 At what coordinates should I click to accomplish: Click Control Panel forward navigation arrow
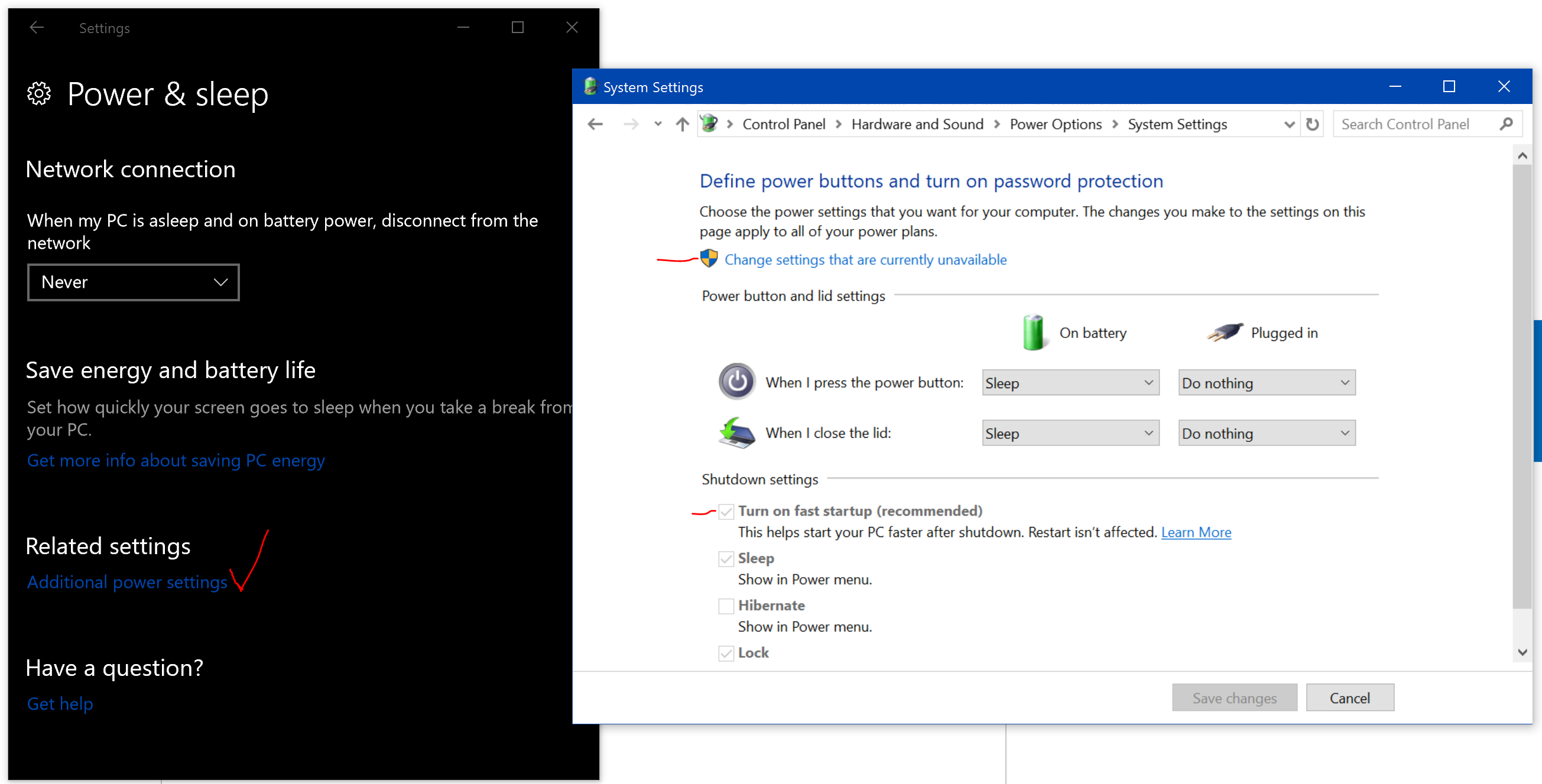pos(630,124)
